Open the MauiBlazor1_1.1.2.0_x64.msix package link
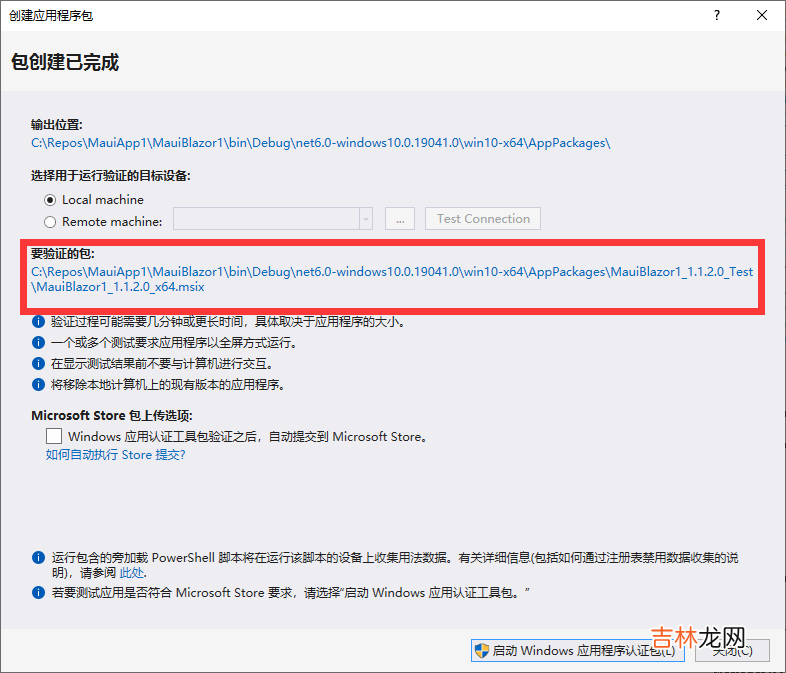 point(120,287)
